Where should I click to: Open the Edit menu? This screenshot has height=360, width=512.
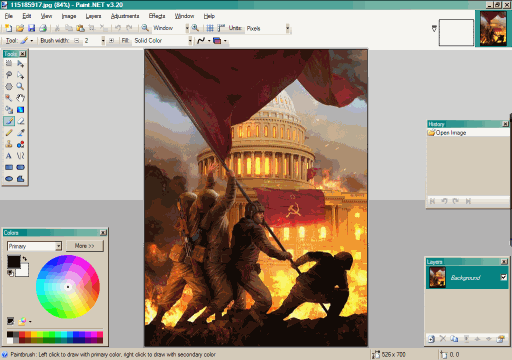point(27,16)
